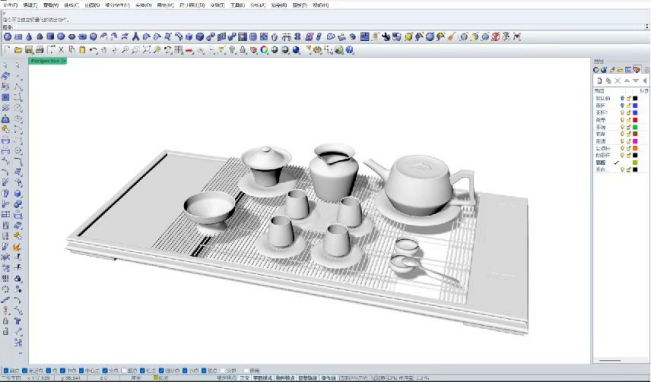Click the Paste clipboard icon
Screen dimensions: 651x383
(82, 50)
